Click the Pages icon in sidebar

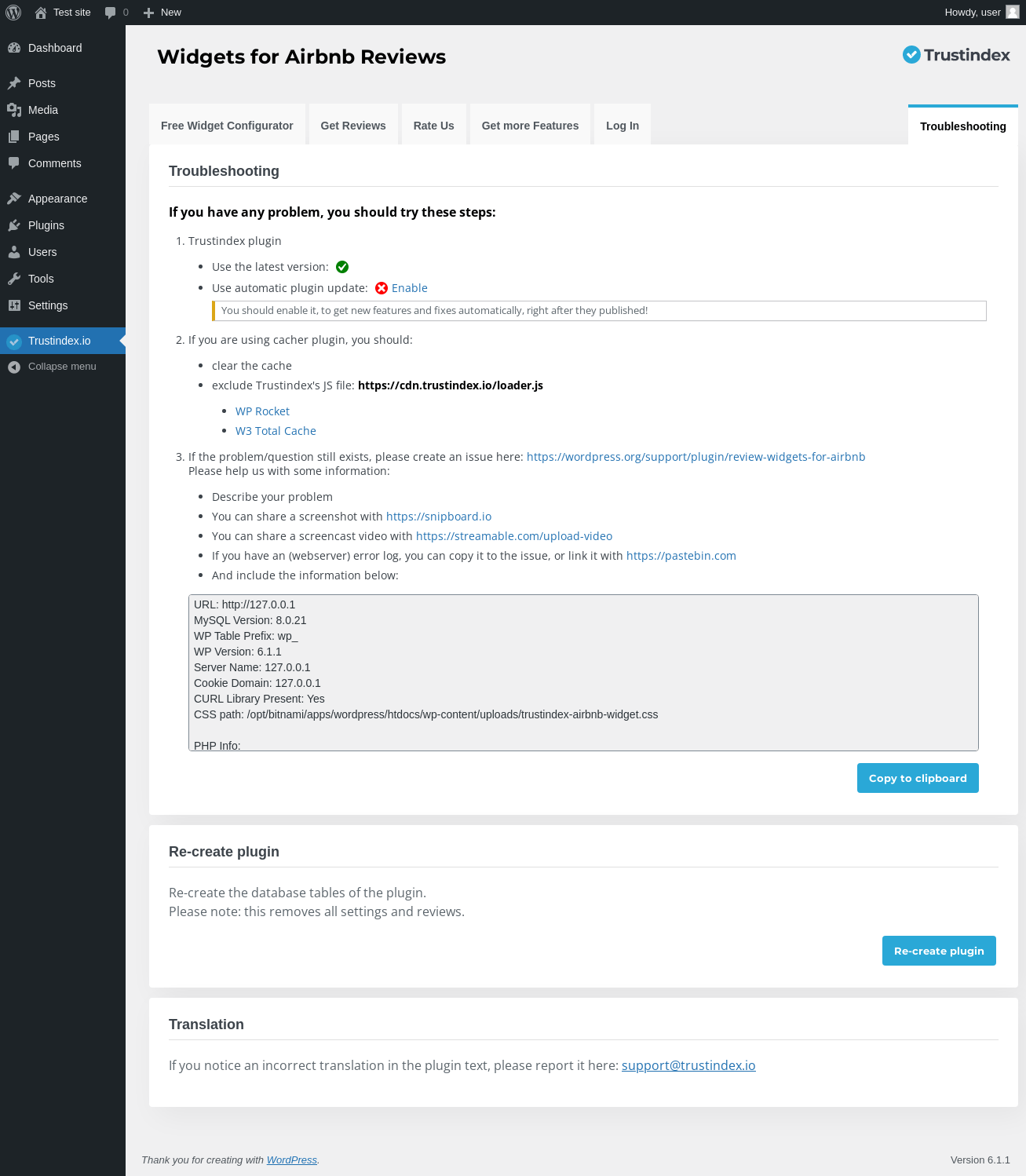point(14,137)
